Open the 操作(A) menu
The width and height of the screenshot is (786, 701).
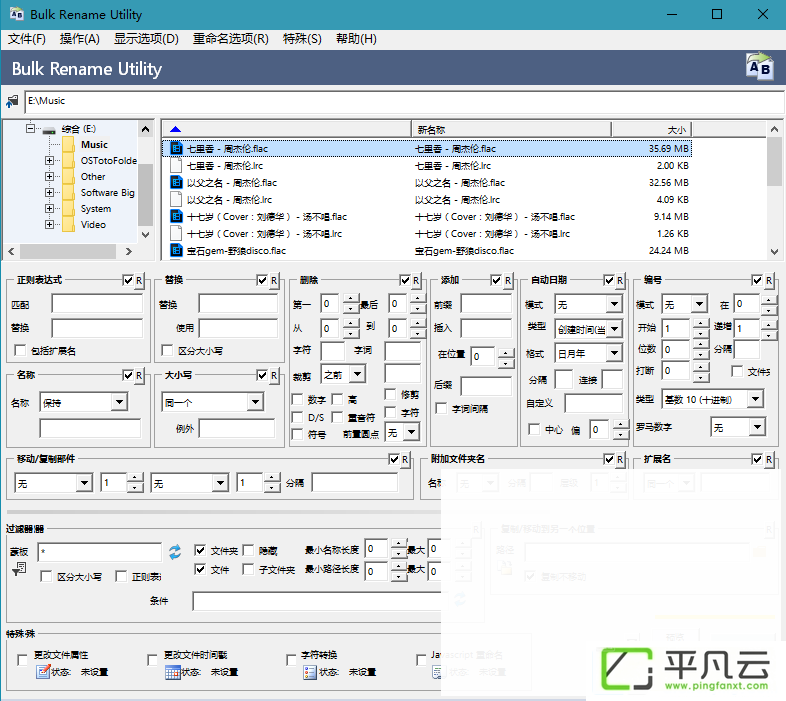tap(80, 39)
